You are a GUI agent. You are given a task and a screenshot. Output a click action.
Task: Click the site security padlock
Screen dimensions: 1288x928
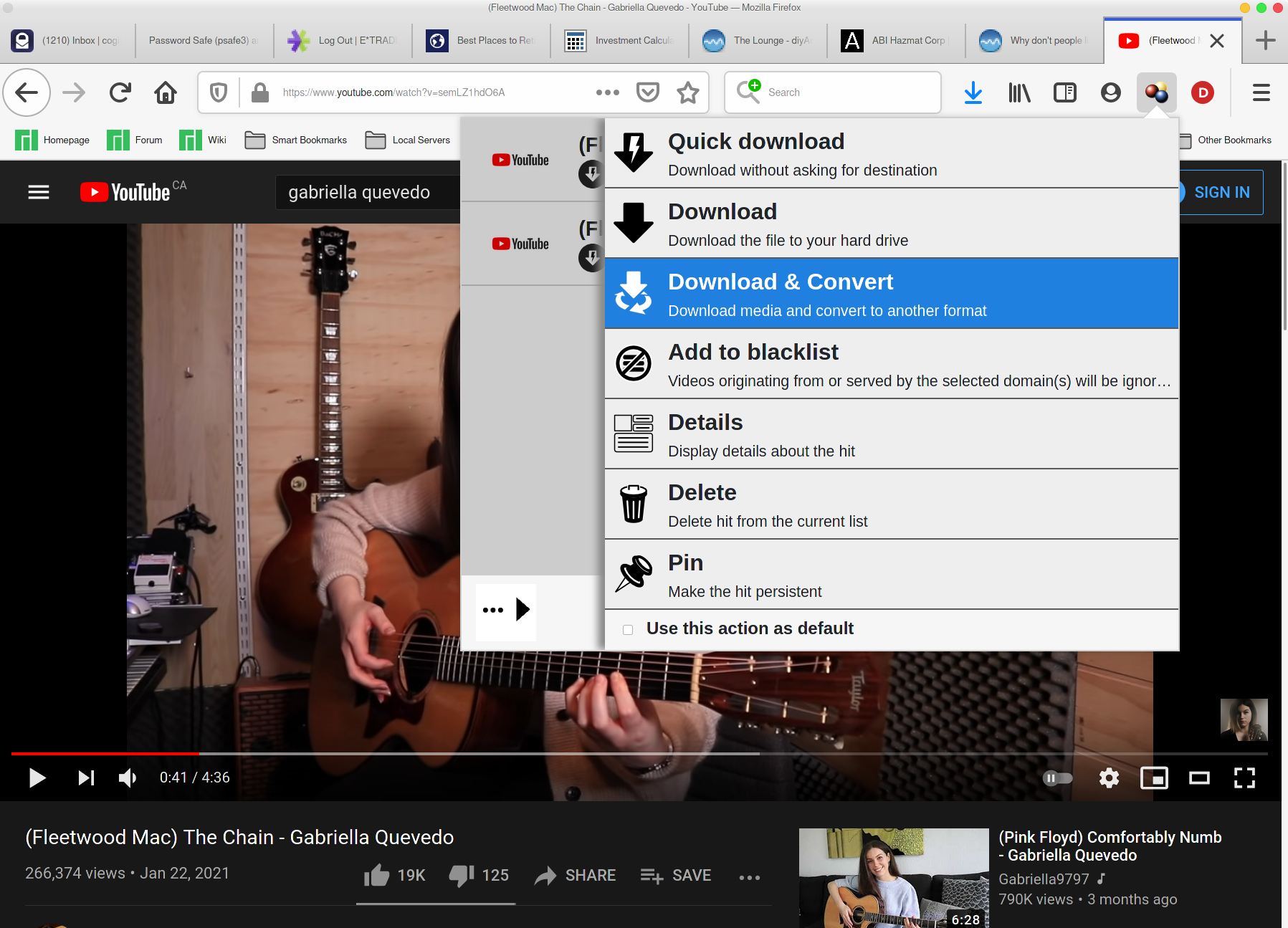click(x=260, y=92)
